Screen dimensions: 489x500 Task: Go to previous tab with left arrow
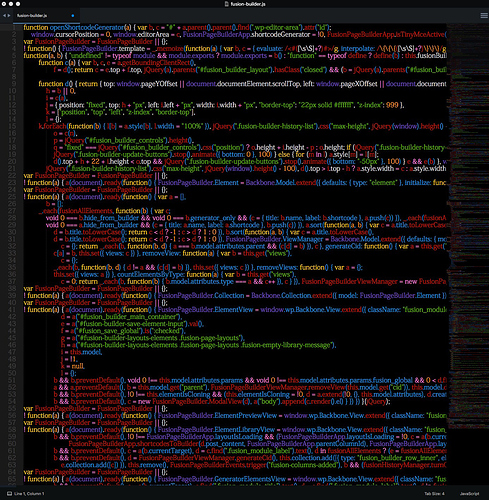tap(4, 15)
